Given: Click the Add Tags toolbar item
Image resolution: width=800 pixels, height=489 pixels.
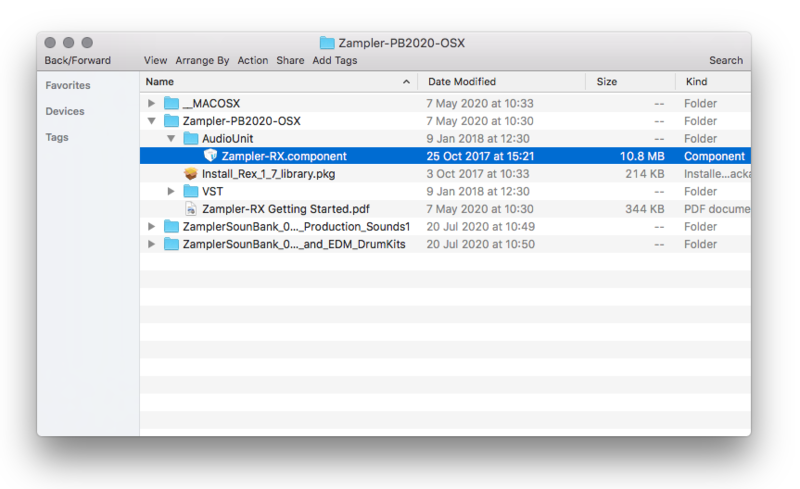Looking at the screenshot, I should click(335, 60).
